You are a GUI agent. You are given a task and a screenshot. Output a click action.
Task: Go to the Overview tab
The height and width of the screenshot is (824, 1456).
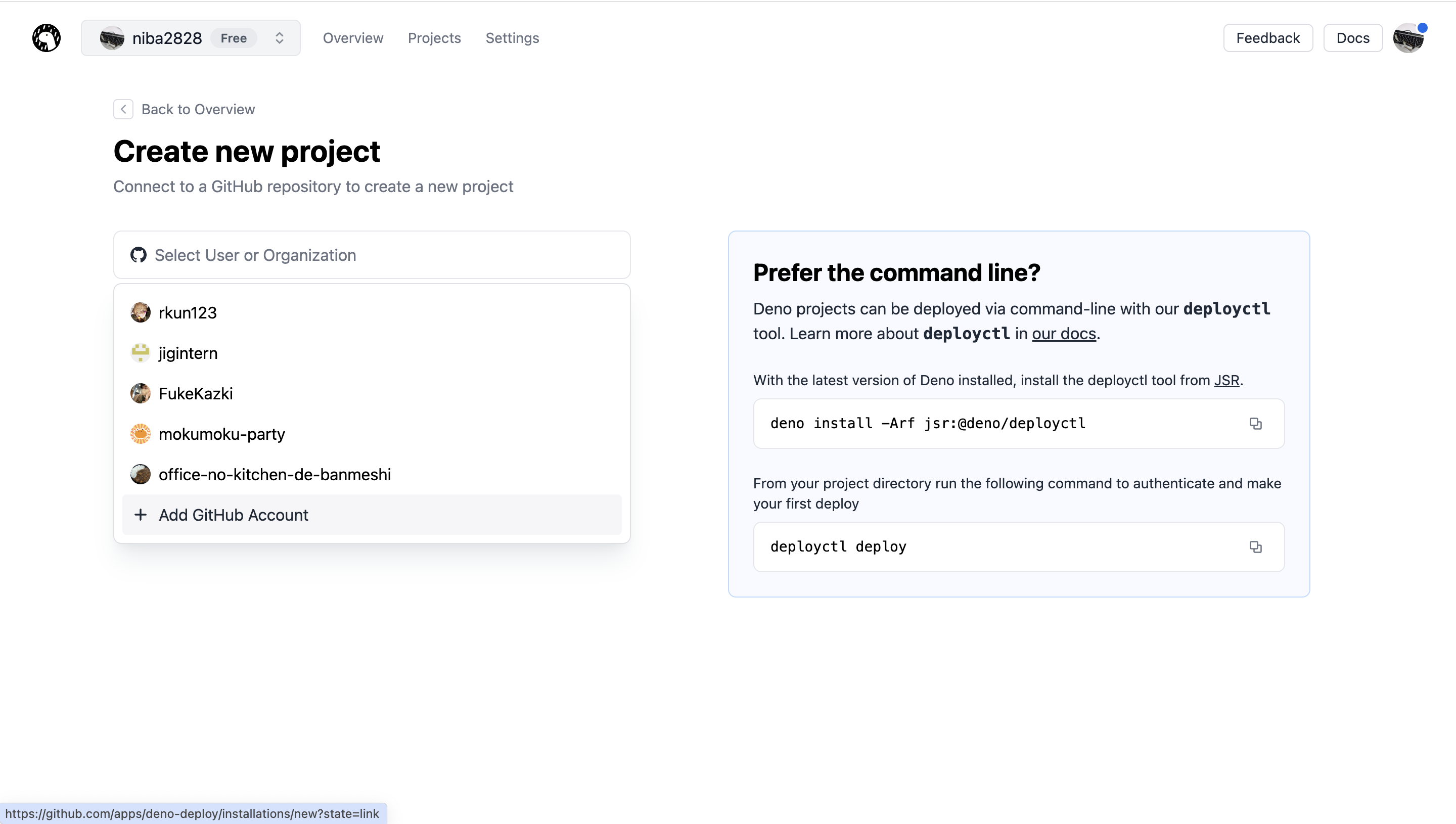tap(352, 38)
